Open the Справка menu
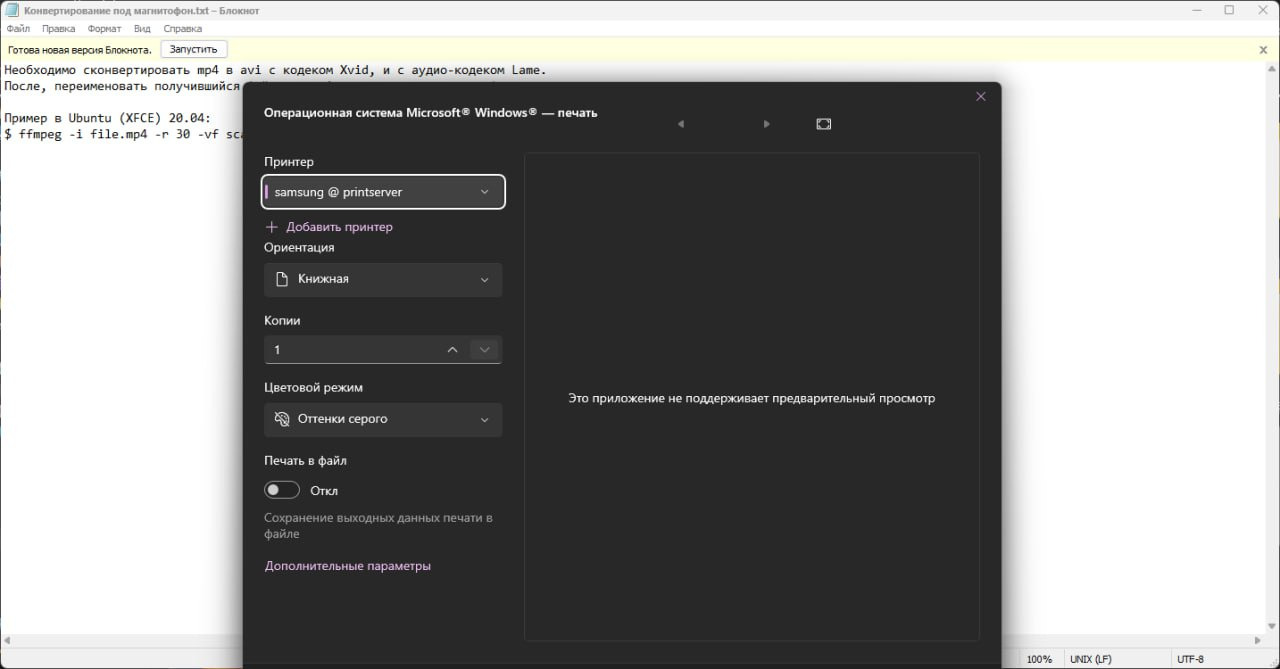 (x=182, y=29)
